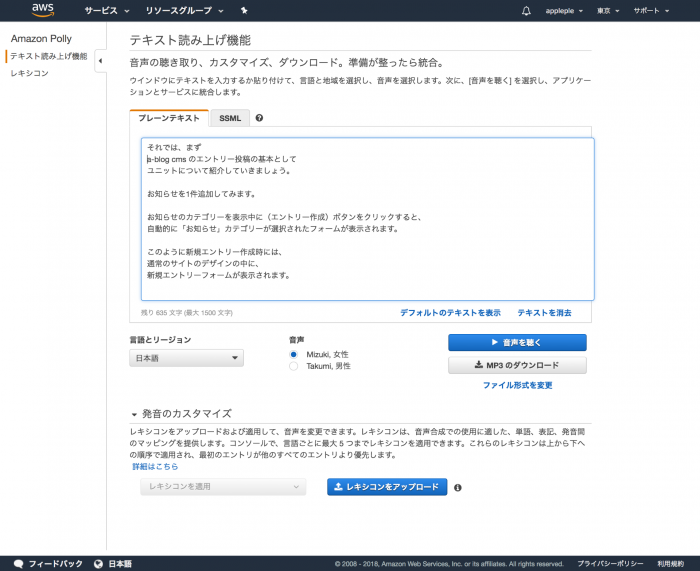Click the globe language icon in footer
The image size is (700, 571).
pyautogui.click(x=98, y=564)
